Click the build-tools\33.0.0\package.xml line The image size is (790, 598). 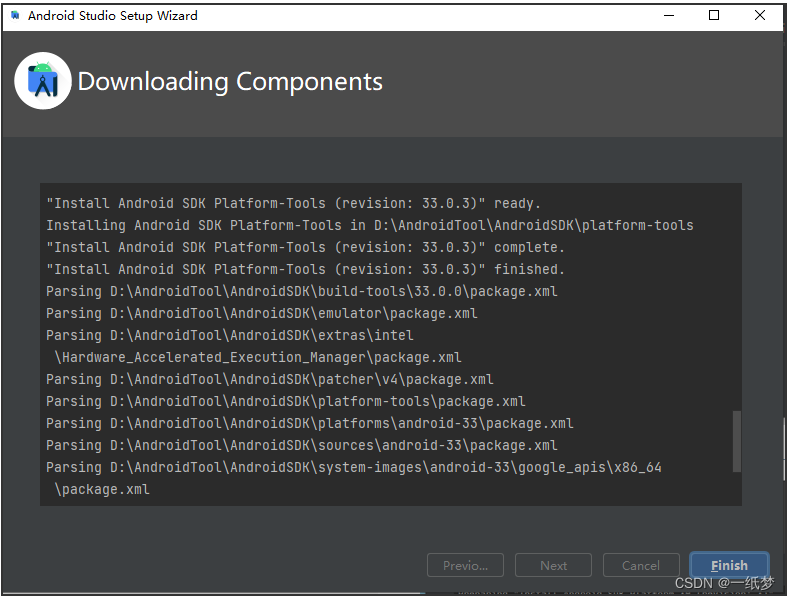[x=302, y=291]
